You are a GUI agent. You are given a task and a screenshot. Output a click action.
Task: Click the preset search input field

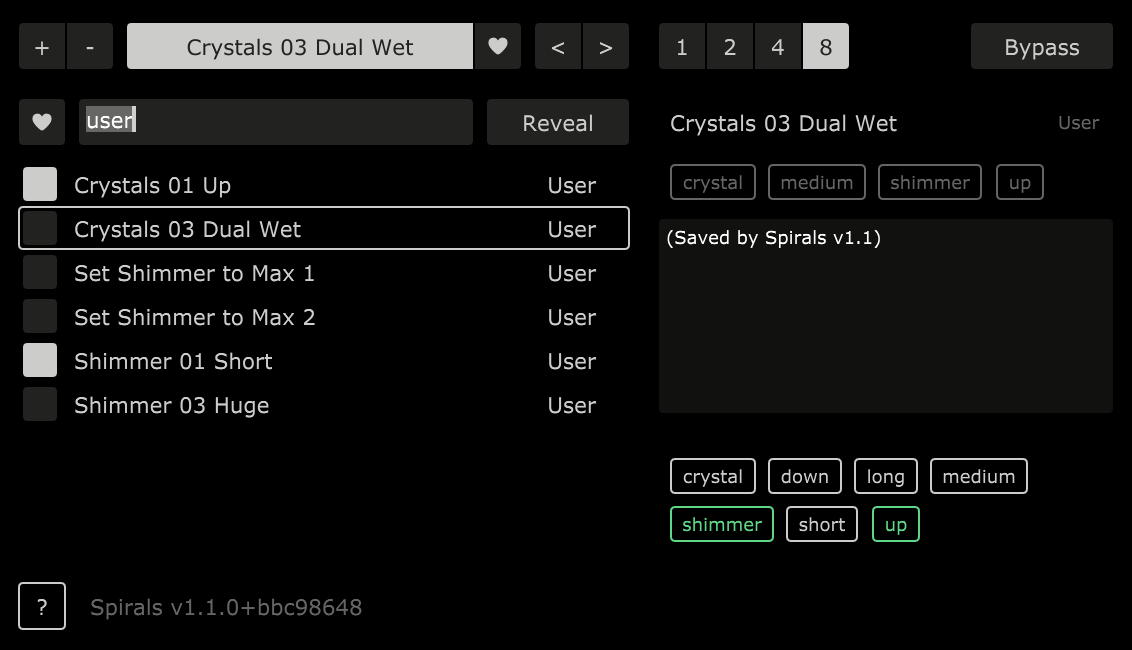[275, 122]
